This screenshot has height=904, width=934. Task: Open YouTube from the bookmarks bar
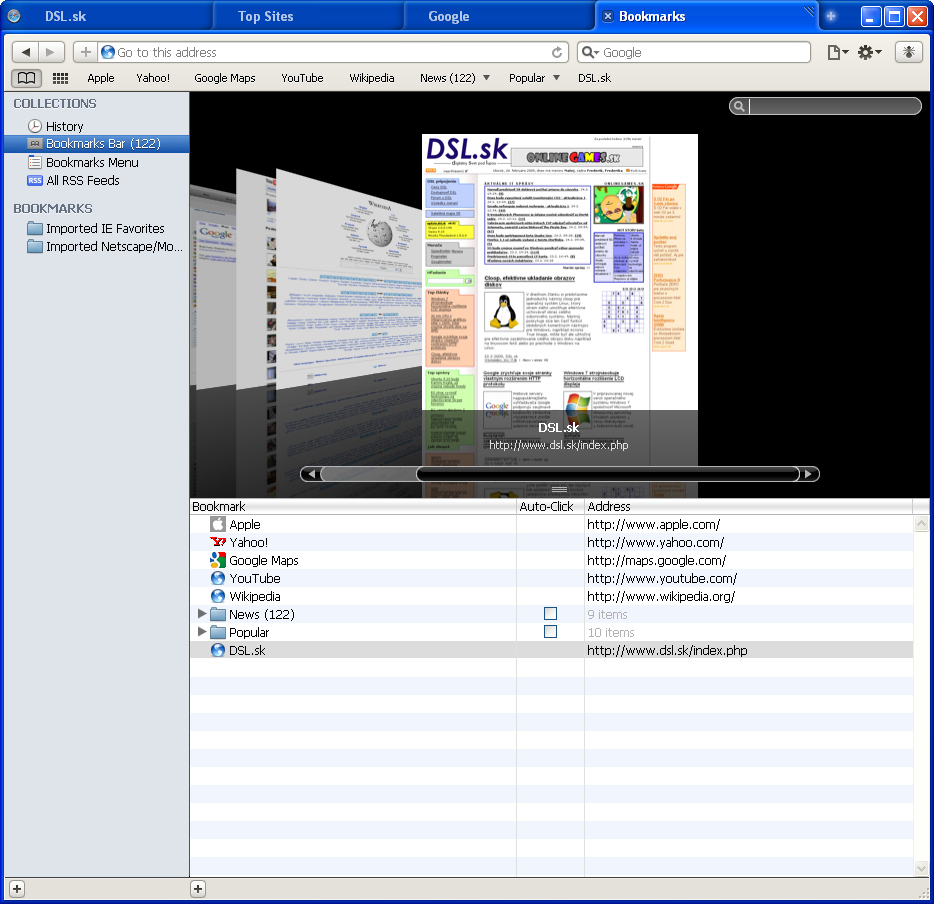pyautogui.click(x=303, y=78)
